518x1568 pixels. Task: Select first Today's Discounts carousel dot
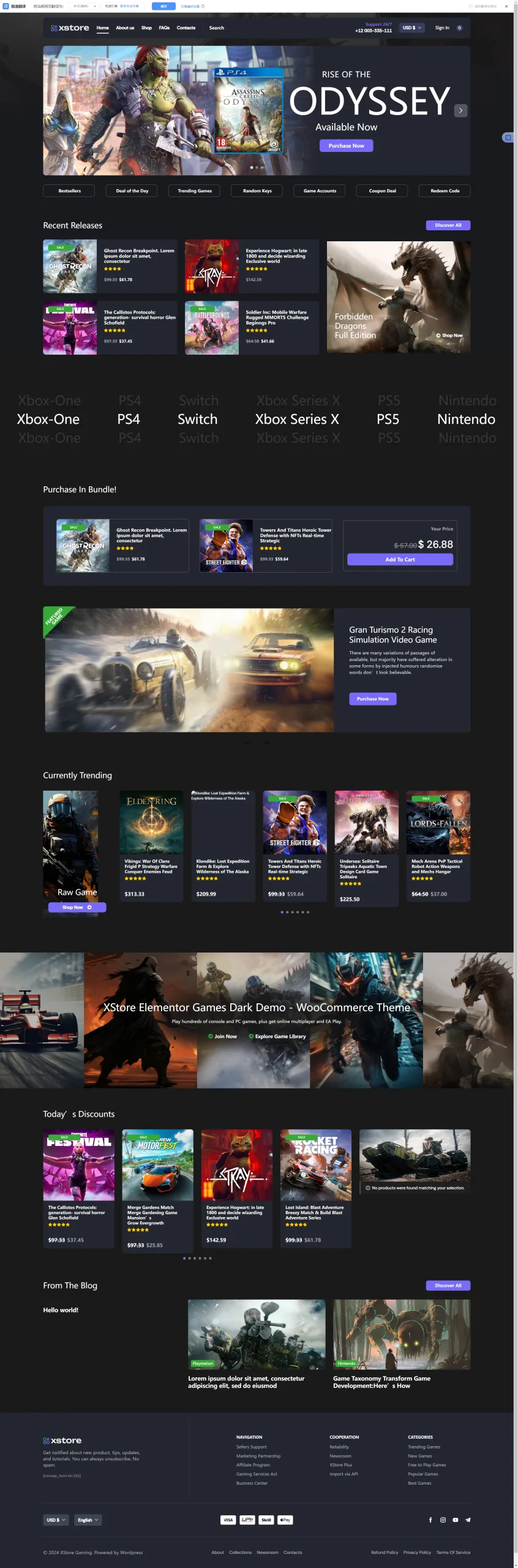184,1258
